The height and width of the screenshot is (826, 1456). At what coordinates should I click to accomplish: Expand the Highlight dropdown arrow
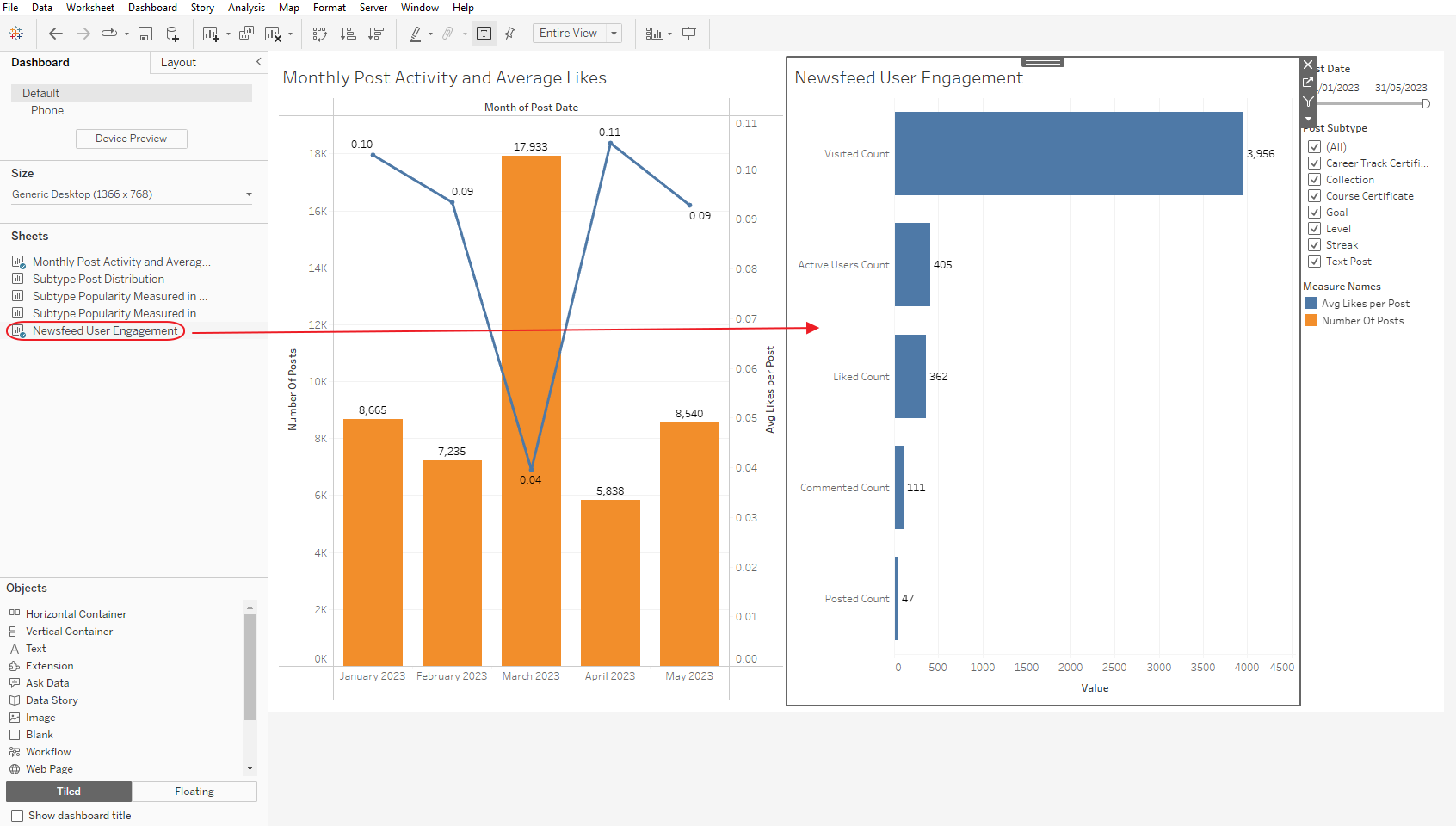tap(430, 34)
